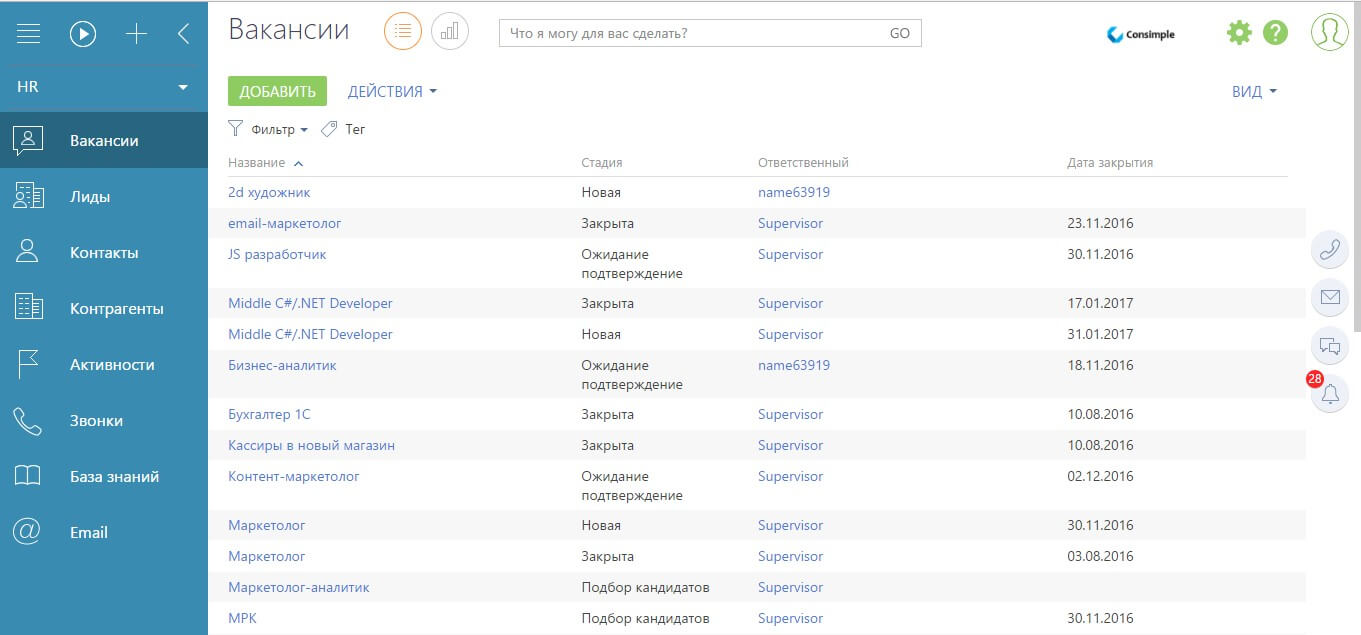
Task: Click the phone call panel icon
Action: click(1330, 249)
